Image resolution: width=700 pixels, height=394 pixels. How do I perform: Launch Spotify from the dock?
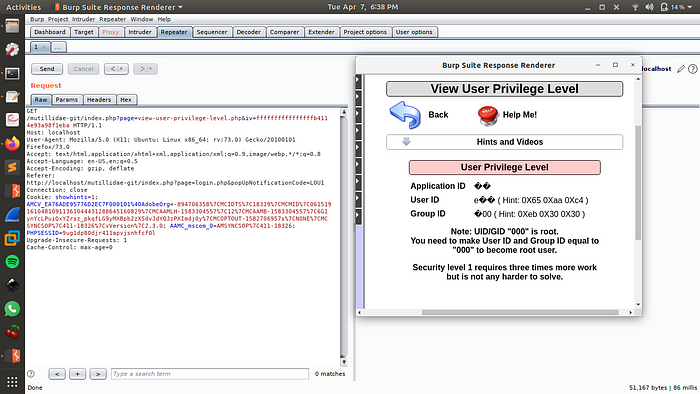click(x=12, y=261)
